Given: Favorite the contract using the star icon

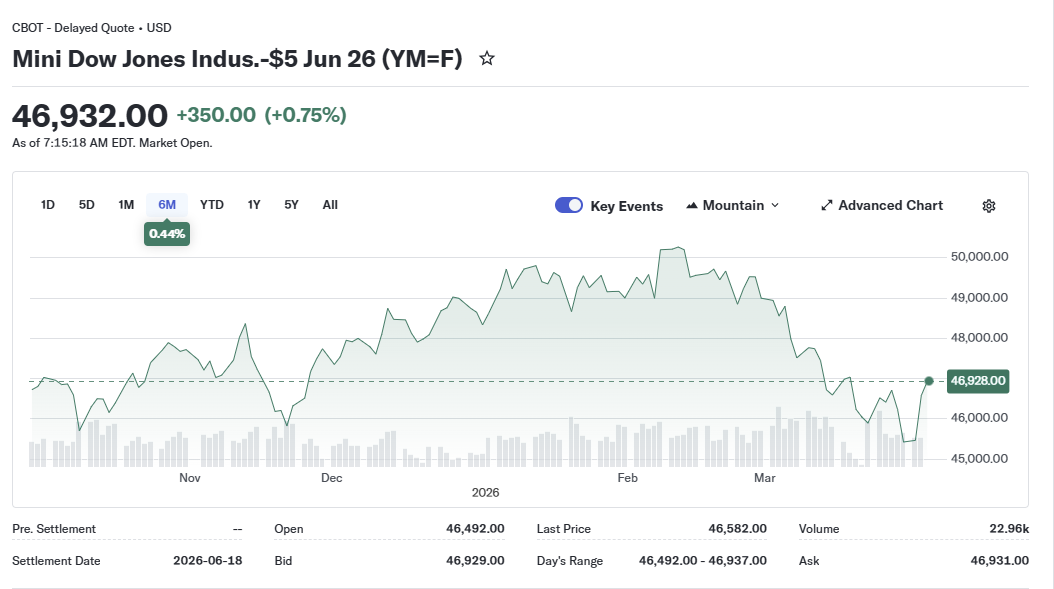Looking at the screenshot, I should coord(487,58).
